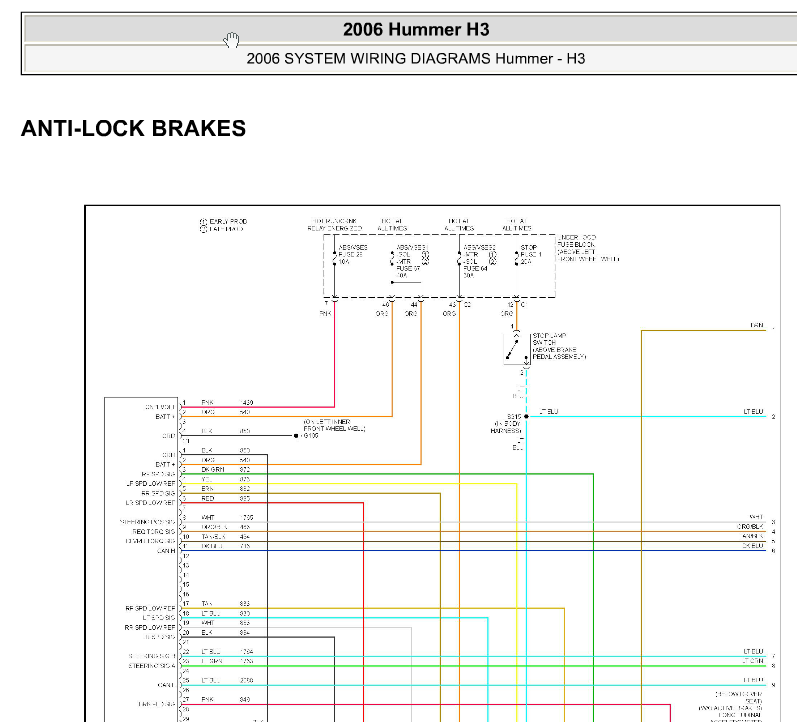The image size is (797, 722).
Task: Click the 'TAN/BLK' wire label at pin 10
Action: click(x=213, y=536)
